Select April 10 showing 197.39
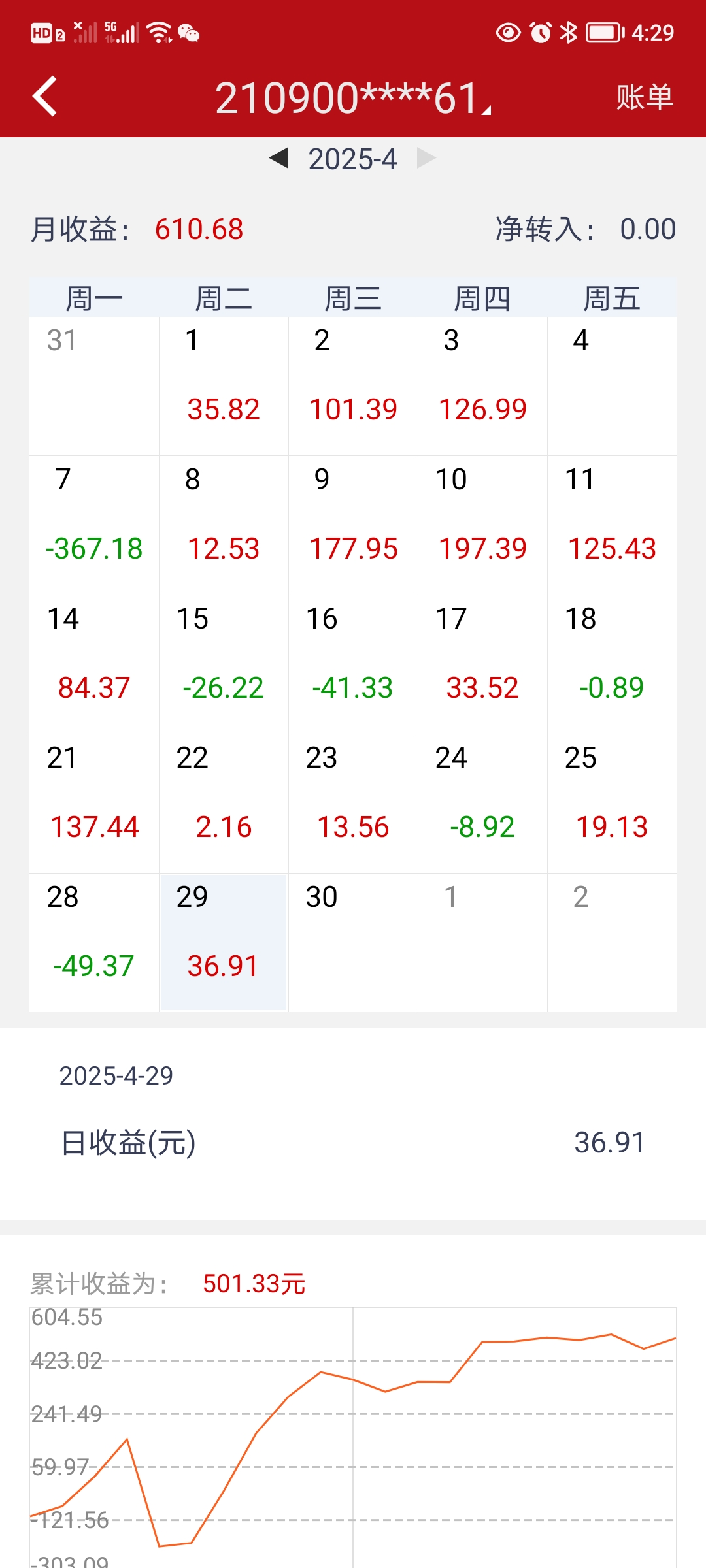This screenshot has height=1568, width=706. click(482, 525)
